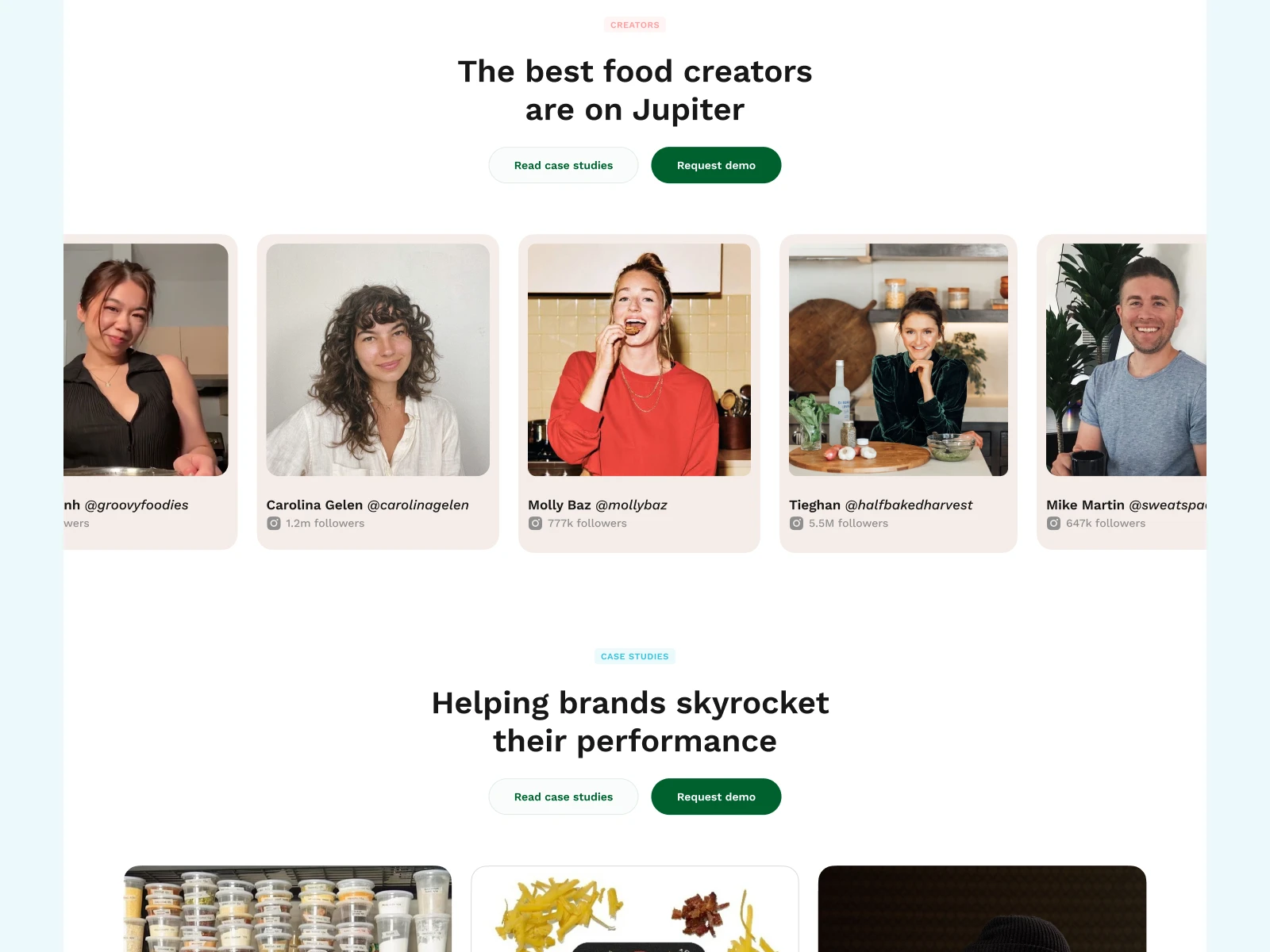Click Instagram icon beside 647k followers

[x=1053, y=524]
